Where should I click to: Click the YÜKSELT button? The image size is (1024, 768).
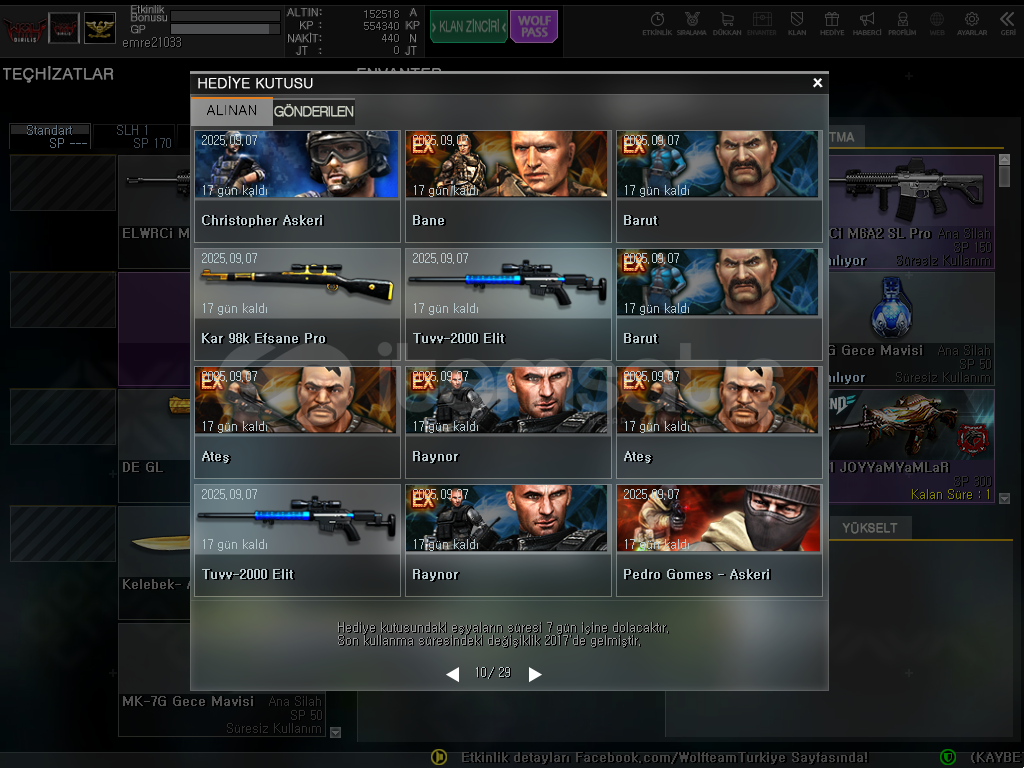(870, 528)
